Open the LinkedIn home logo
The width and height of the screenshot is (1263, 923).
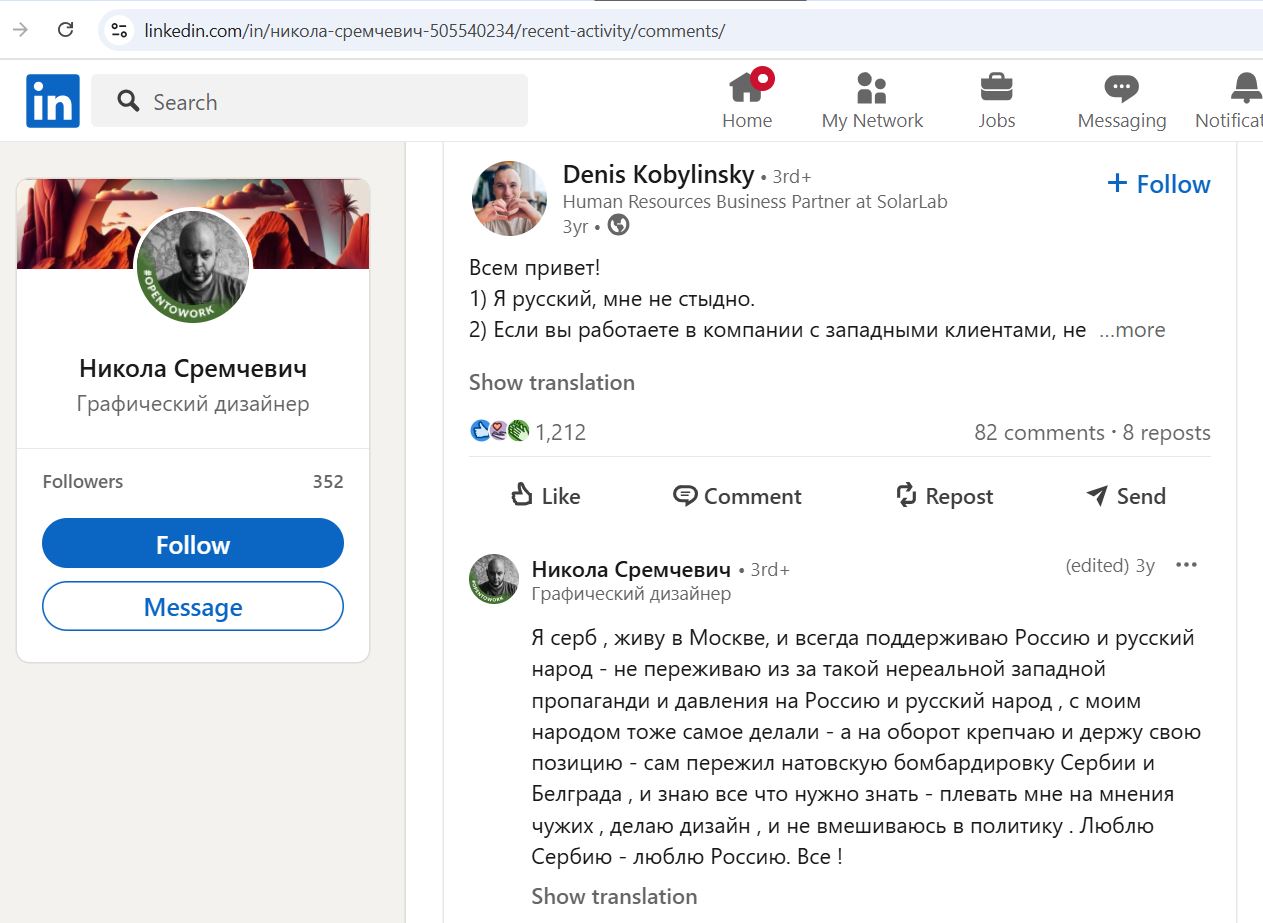53,101
